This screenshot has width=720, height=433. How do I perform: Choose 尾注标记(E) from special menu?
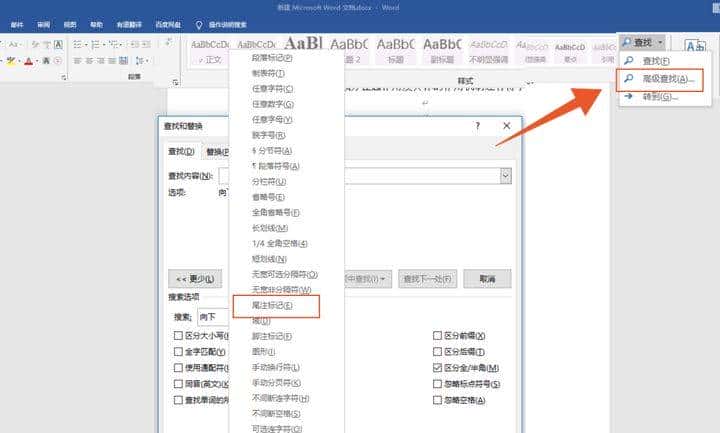(272, 305)
